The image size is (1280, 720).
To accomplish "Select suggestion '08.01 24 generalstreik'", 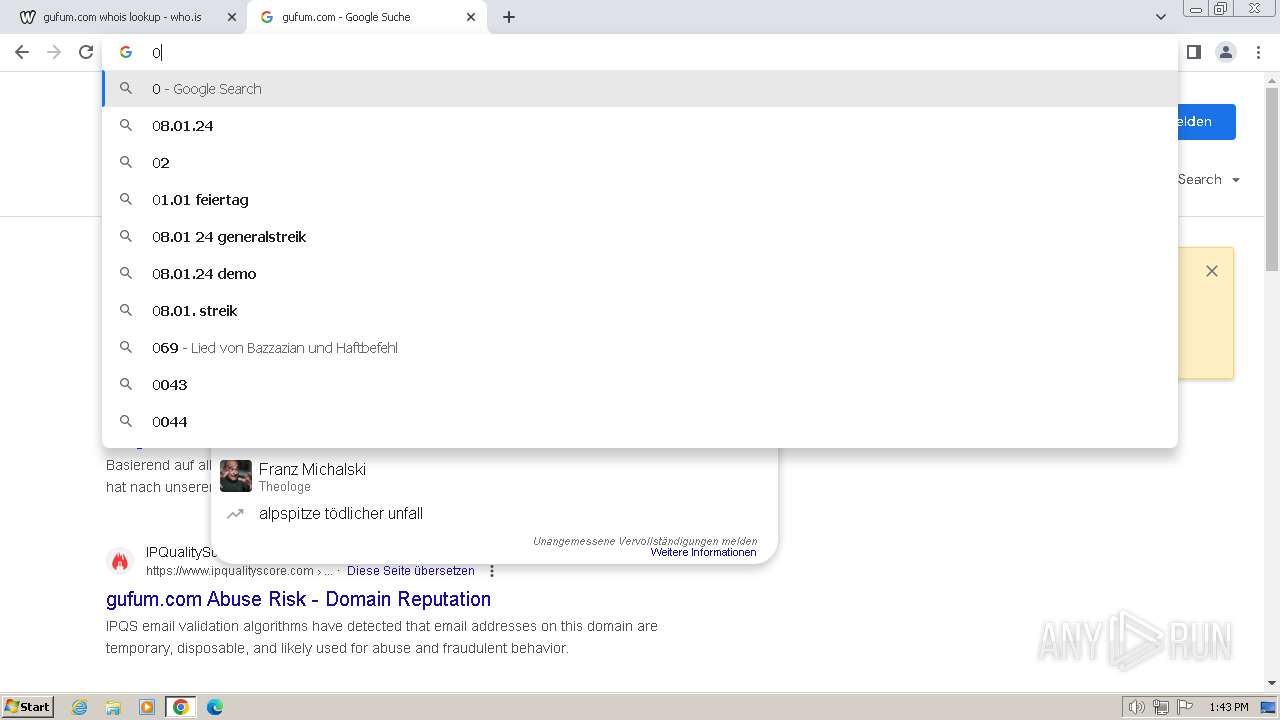I will click(x=640, y=237).
